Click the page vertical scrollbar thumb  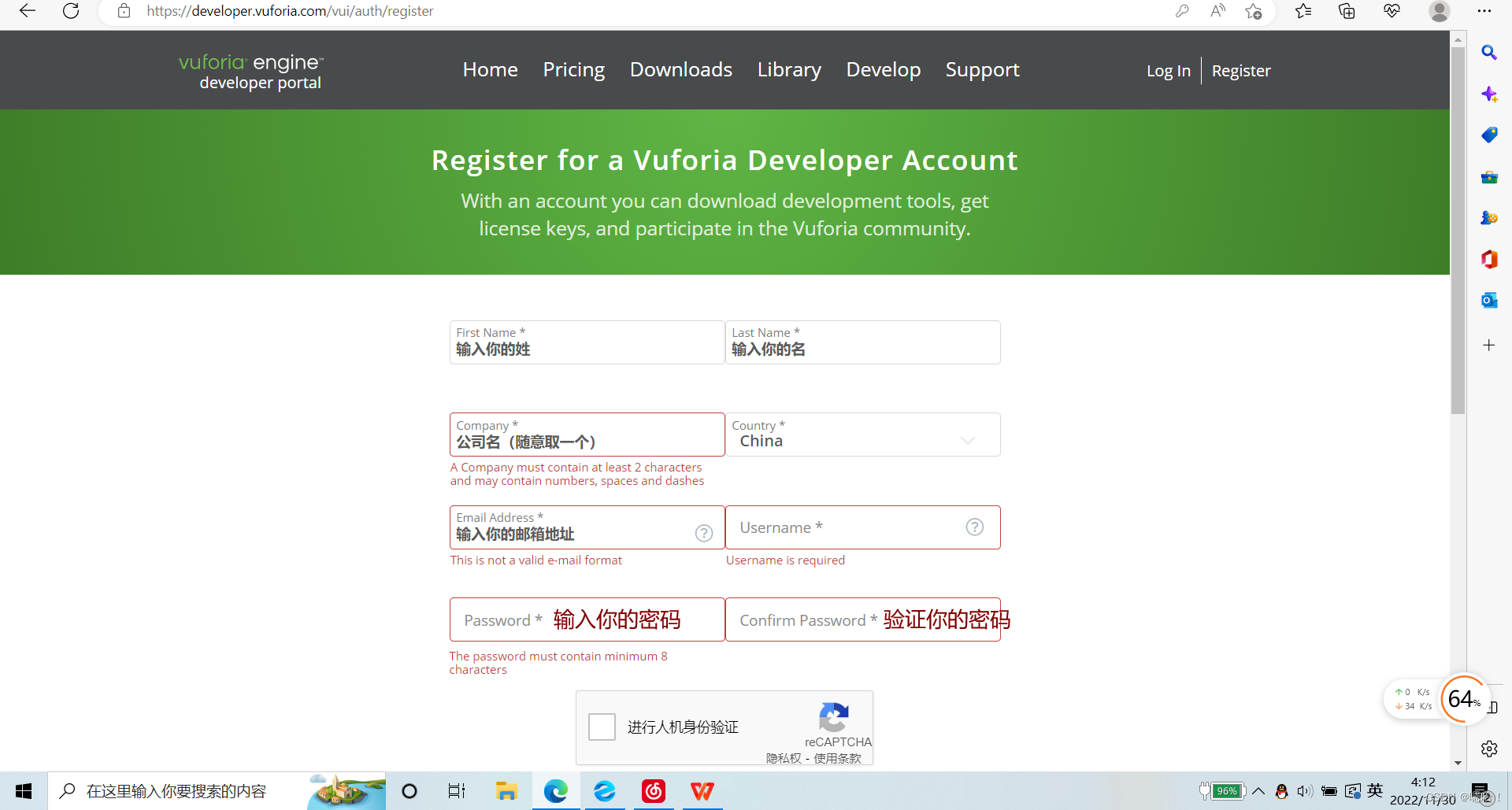1458,230
